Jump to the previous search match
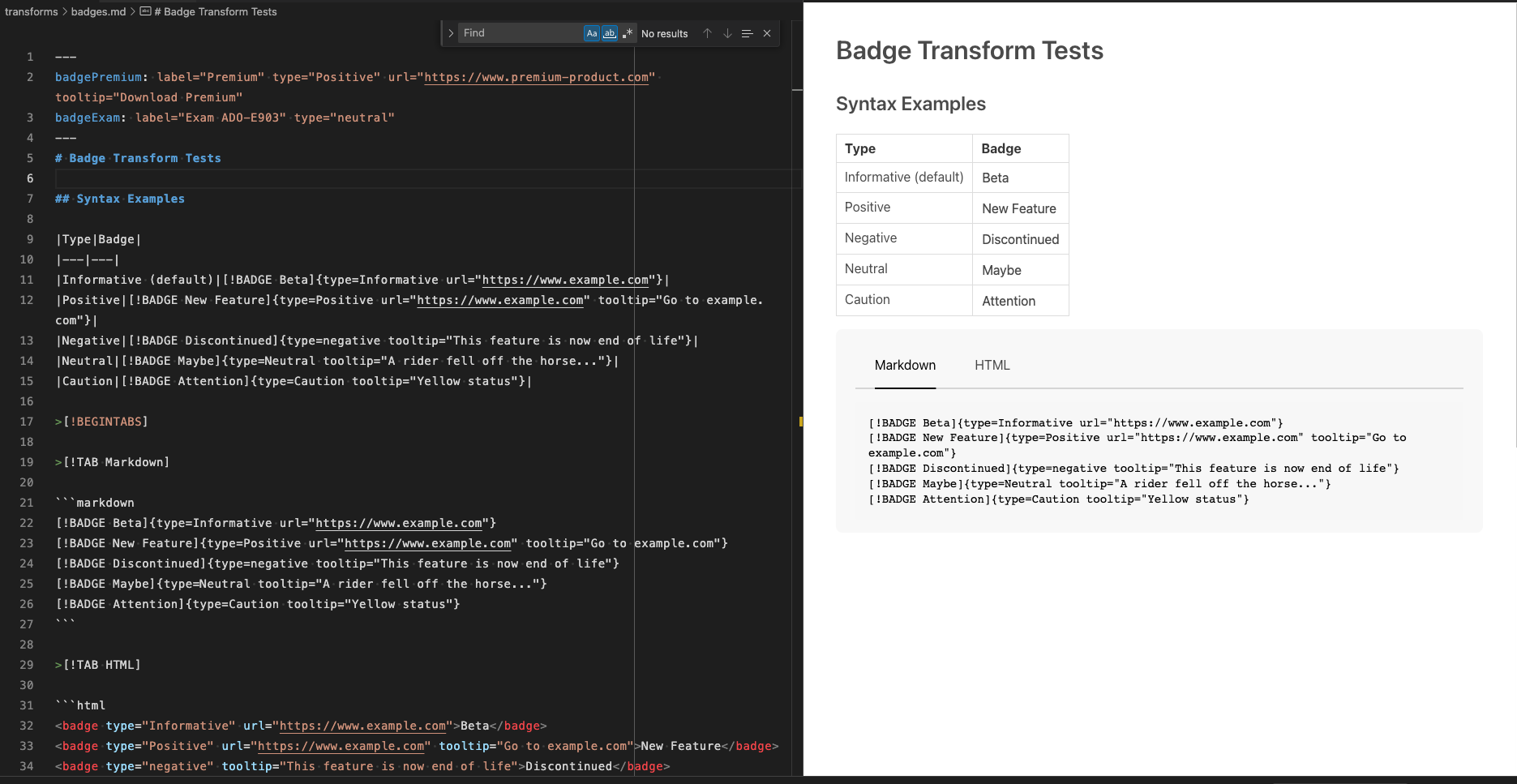 click(707, 33)
